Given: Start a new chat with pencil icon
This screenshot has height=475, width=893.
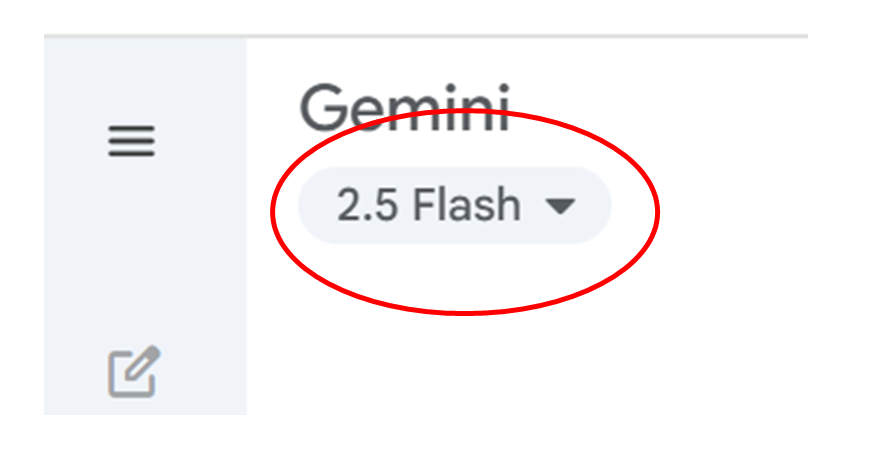Looking at the screenshot, I should [134, 371].
